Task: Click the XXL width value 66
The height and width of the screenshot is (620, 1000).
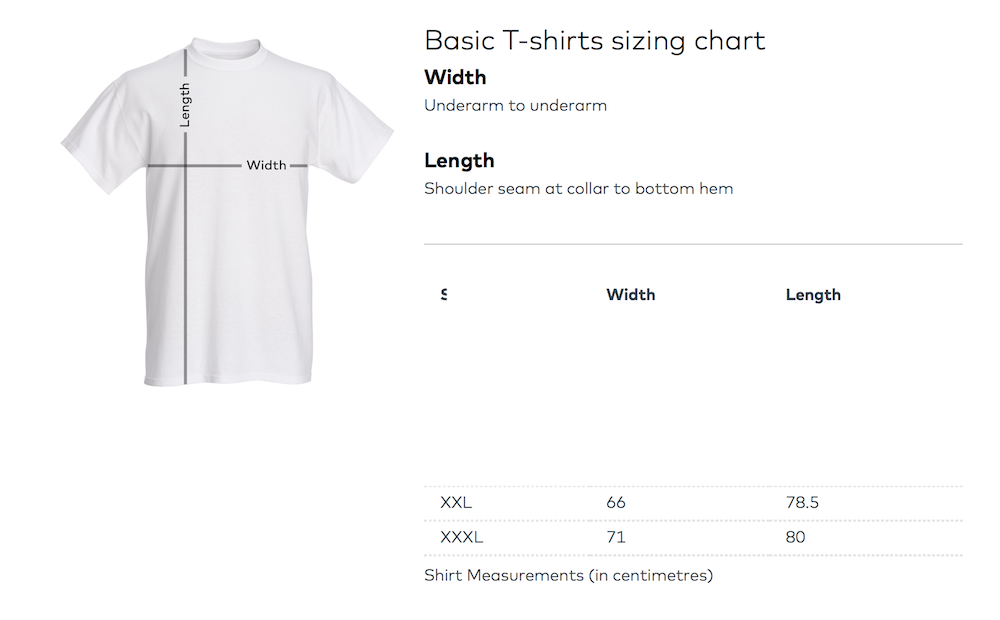Action: pyautogui.click(x=616, y=502)
